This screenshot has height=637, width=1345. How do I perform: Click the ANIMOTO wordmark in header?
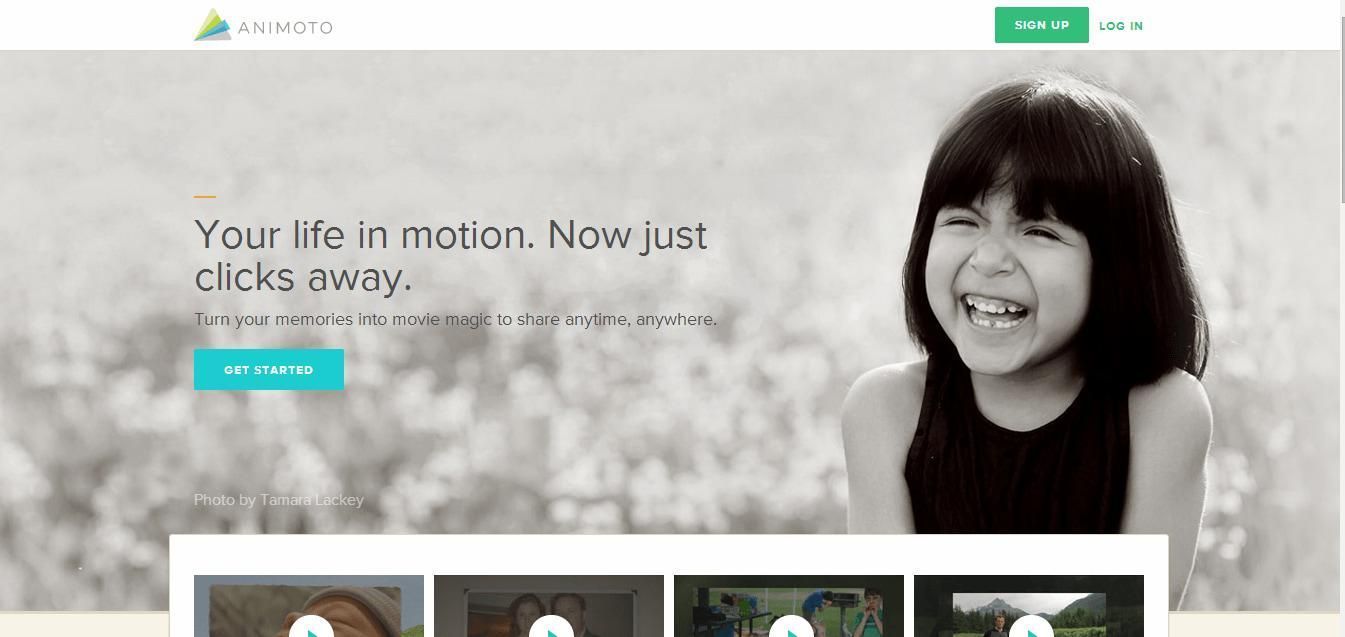click(285, 28)
